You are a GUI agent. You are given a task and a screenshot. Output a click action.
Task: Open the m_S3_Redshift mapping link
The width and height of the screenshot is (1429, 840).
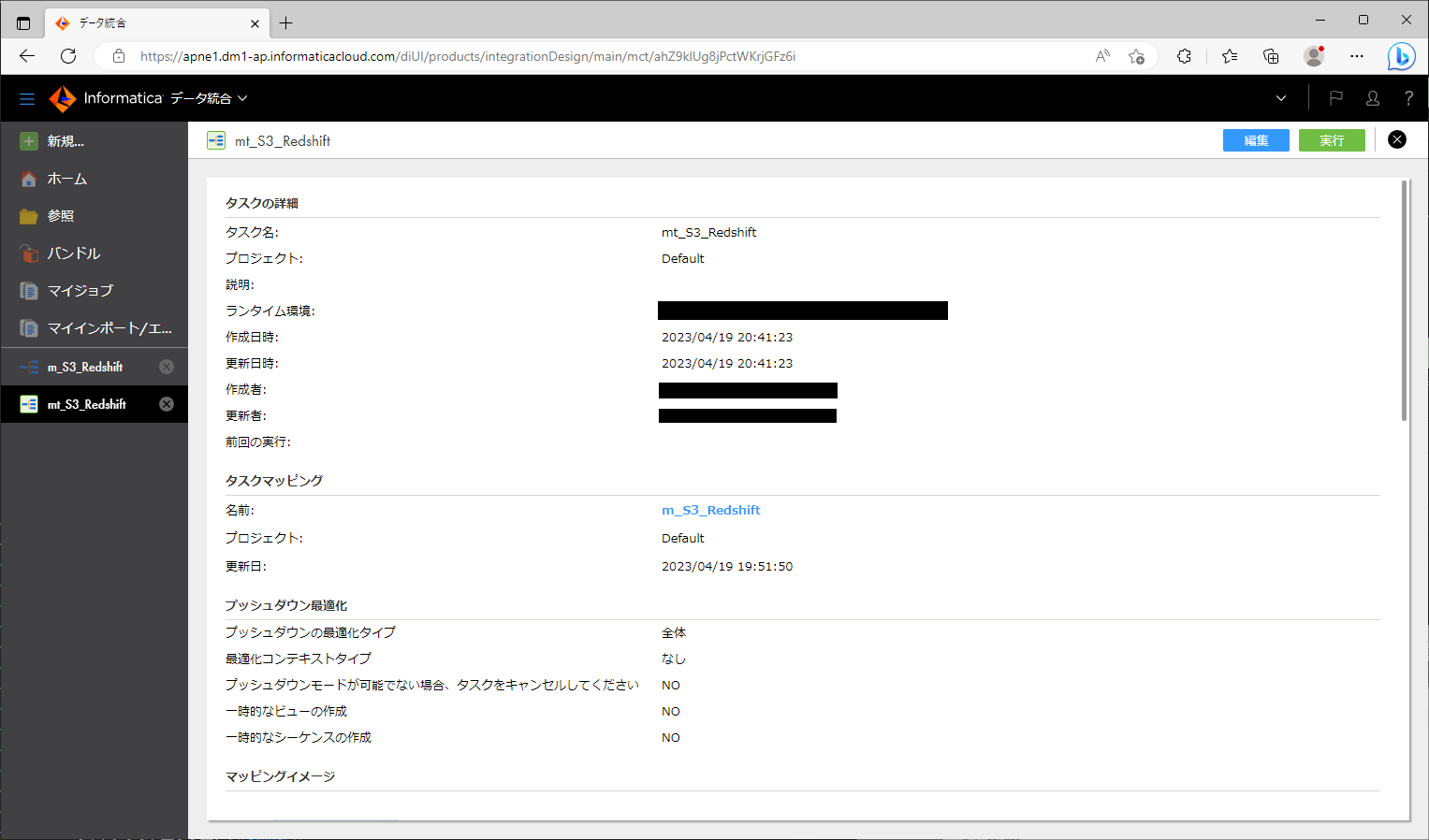tap(710, 510)
